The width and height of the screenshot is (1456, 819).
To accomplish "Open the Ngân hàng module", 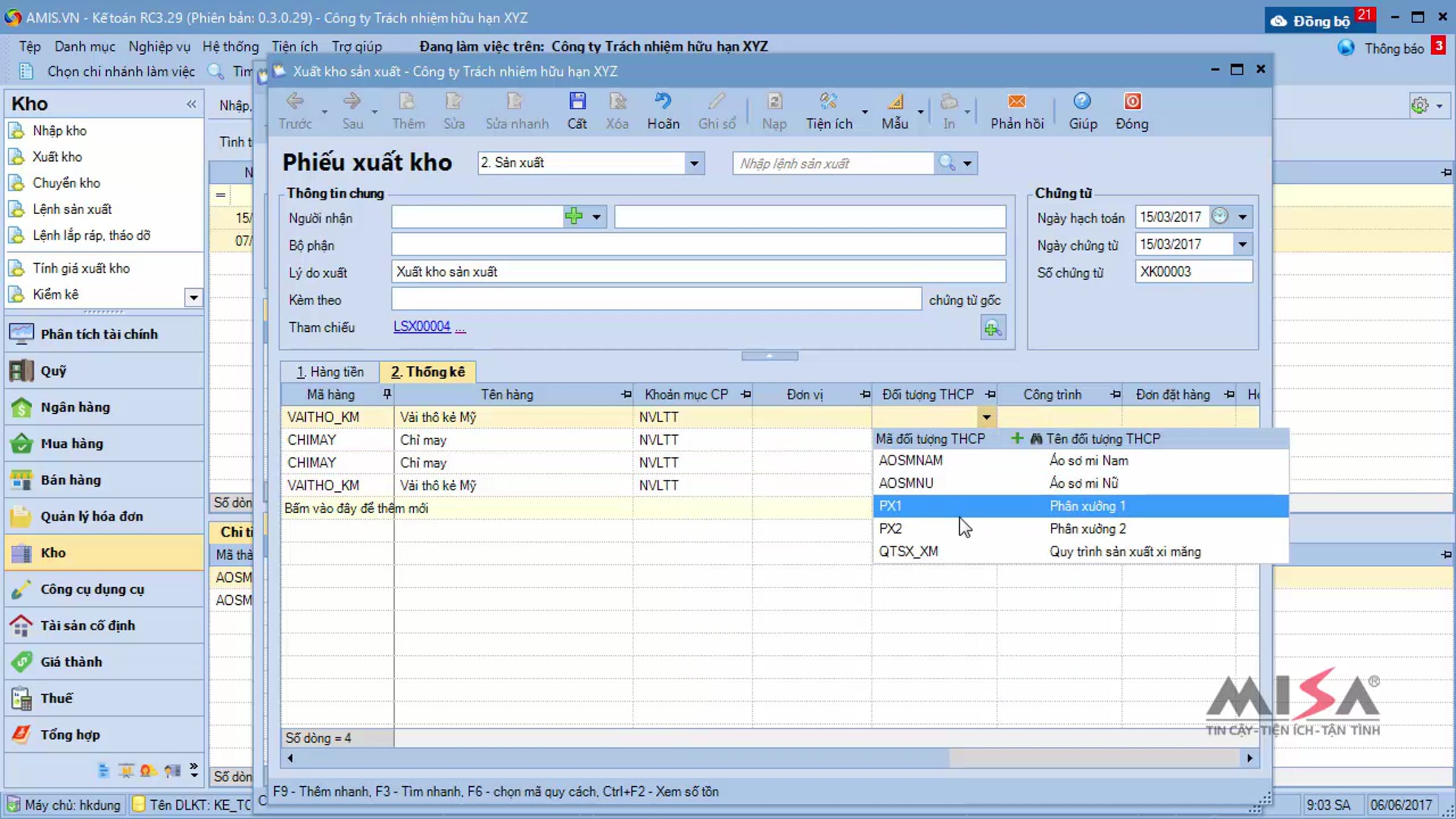I will (104, 407).
